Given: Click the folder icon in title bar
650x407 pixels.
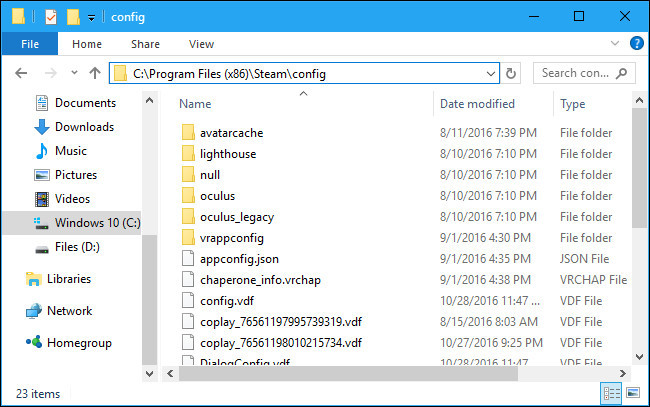Looking at the screenshot, I should coord(18,16).
